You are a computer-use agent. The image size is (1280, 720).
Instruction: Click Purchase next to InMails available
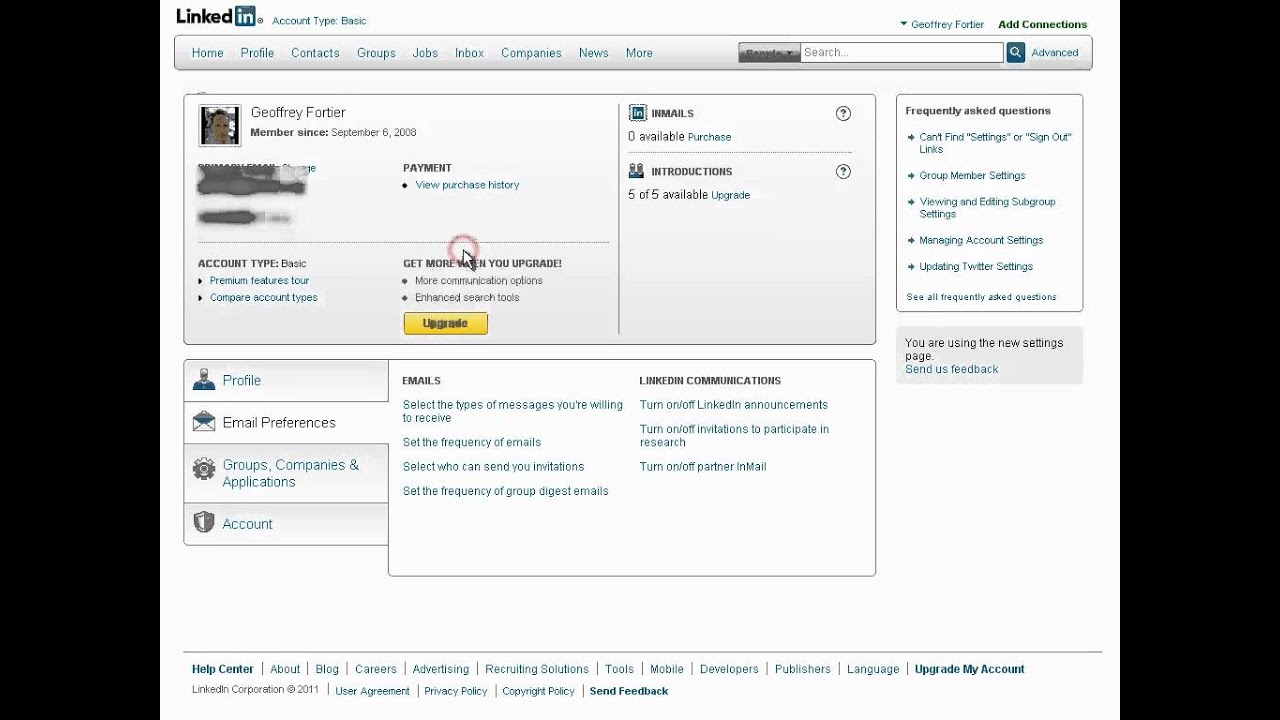[709, 137]
